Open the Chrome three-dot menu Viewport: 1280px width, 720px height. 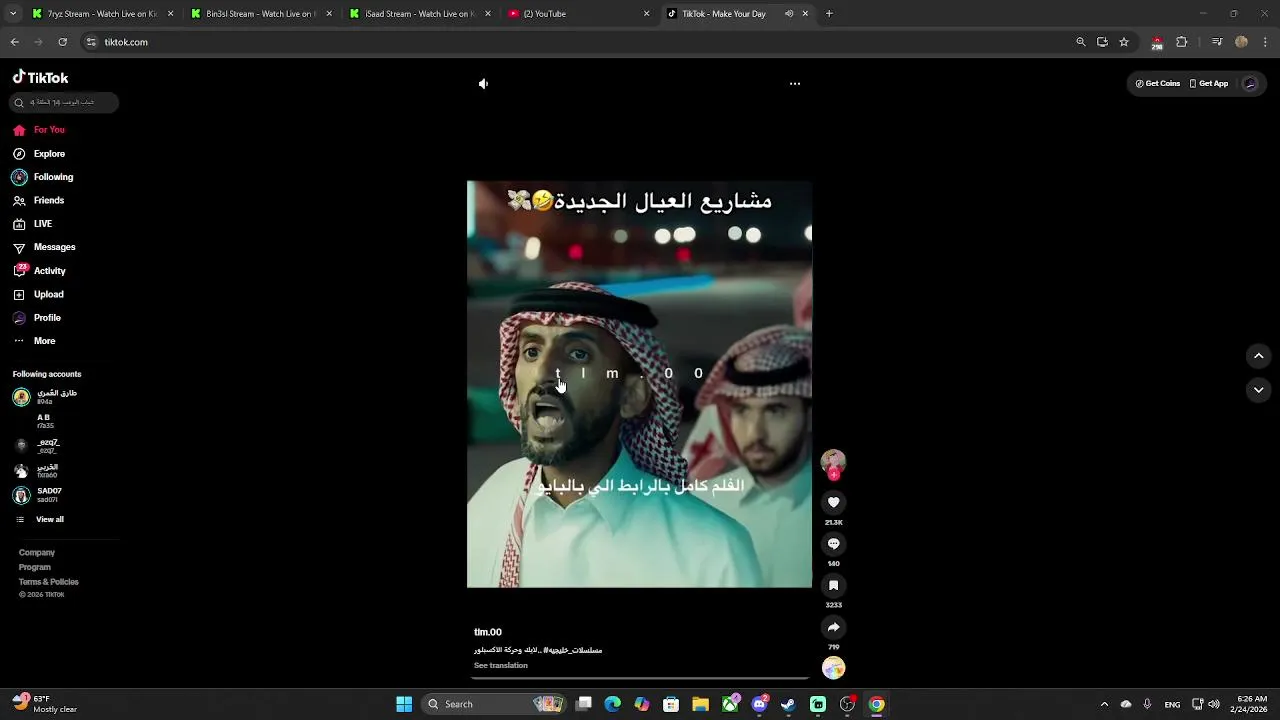coord(1266,42)
